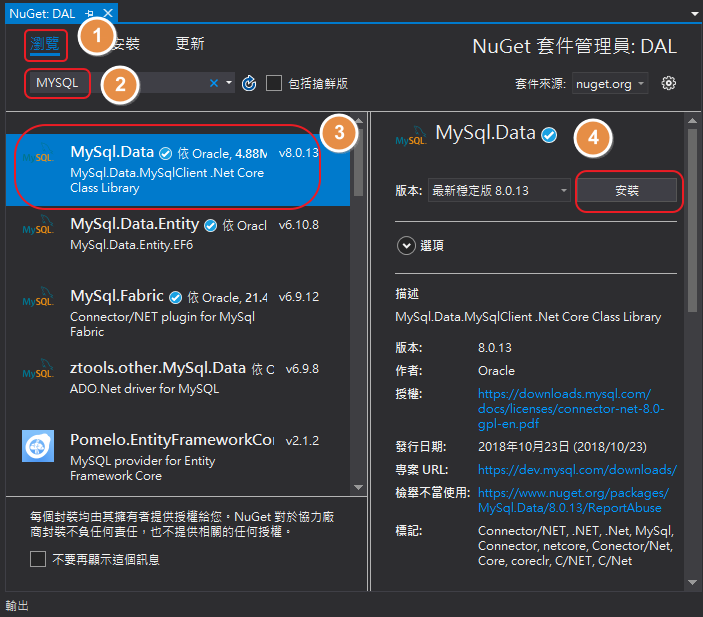The width and height of the screenshot is (703, 617).
Task: Enable include prerelease checkbox
Action: click(x=273, y=83)
